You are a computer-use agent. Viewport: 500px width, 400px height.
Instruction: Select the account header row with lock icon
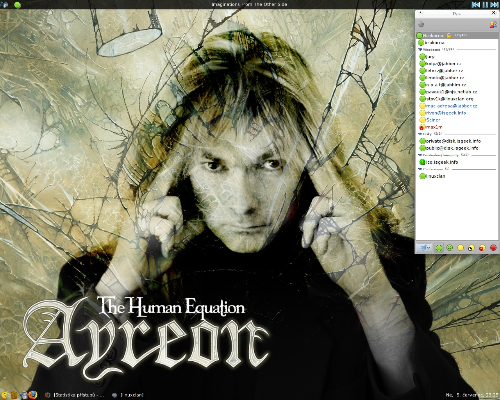pos(457,35)
